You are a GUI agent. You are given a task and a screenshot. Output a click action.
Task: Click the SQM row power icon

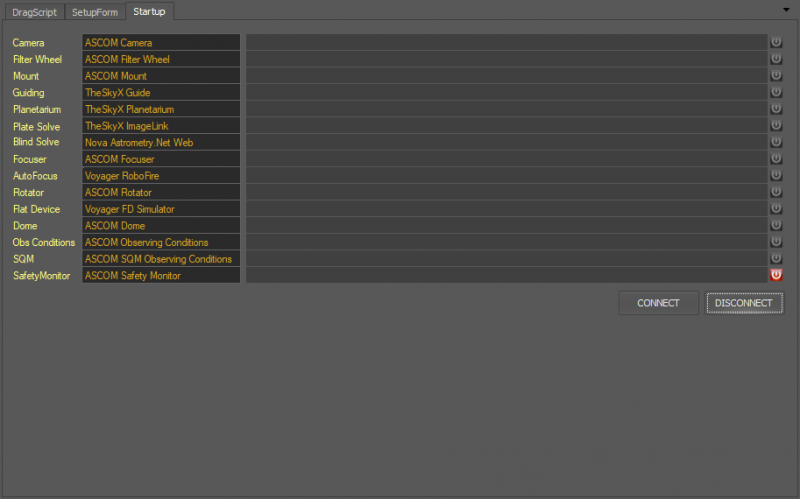tap(776, 258)
